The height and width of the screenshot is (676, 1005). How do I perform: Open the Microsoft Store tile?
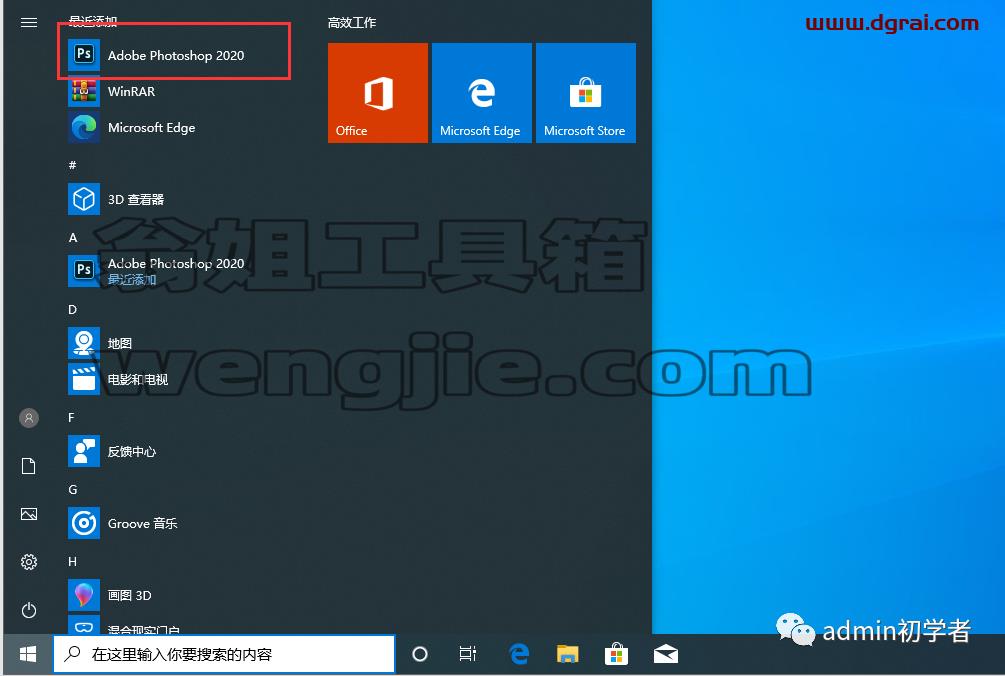586,93
